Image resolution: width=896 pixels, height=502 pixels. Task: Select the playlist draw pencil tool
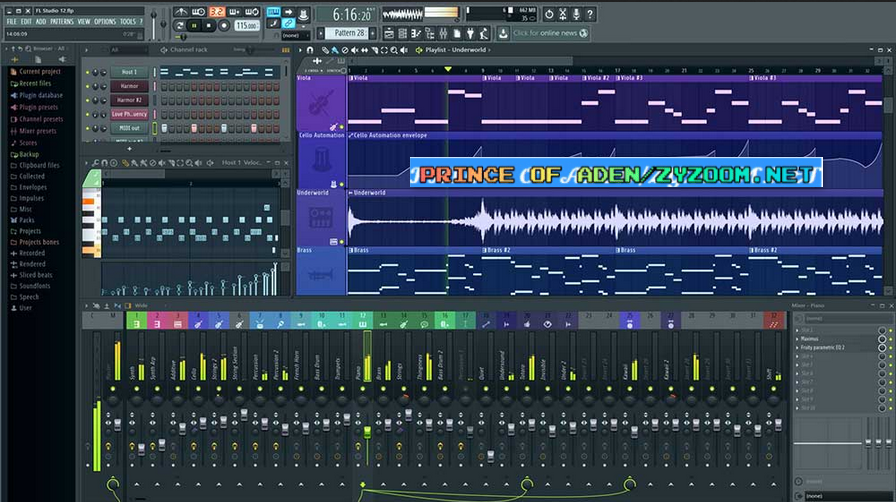(x=325, y=50)
